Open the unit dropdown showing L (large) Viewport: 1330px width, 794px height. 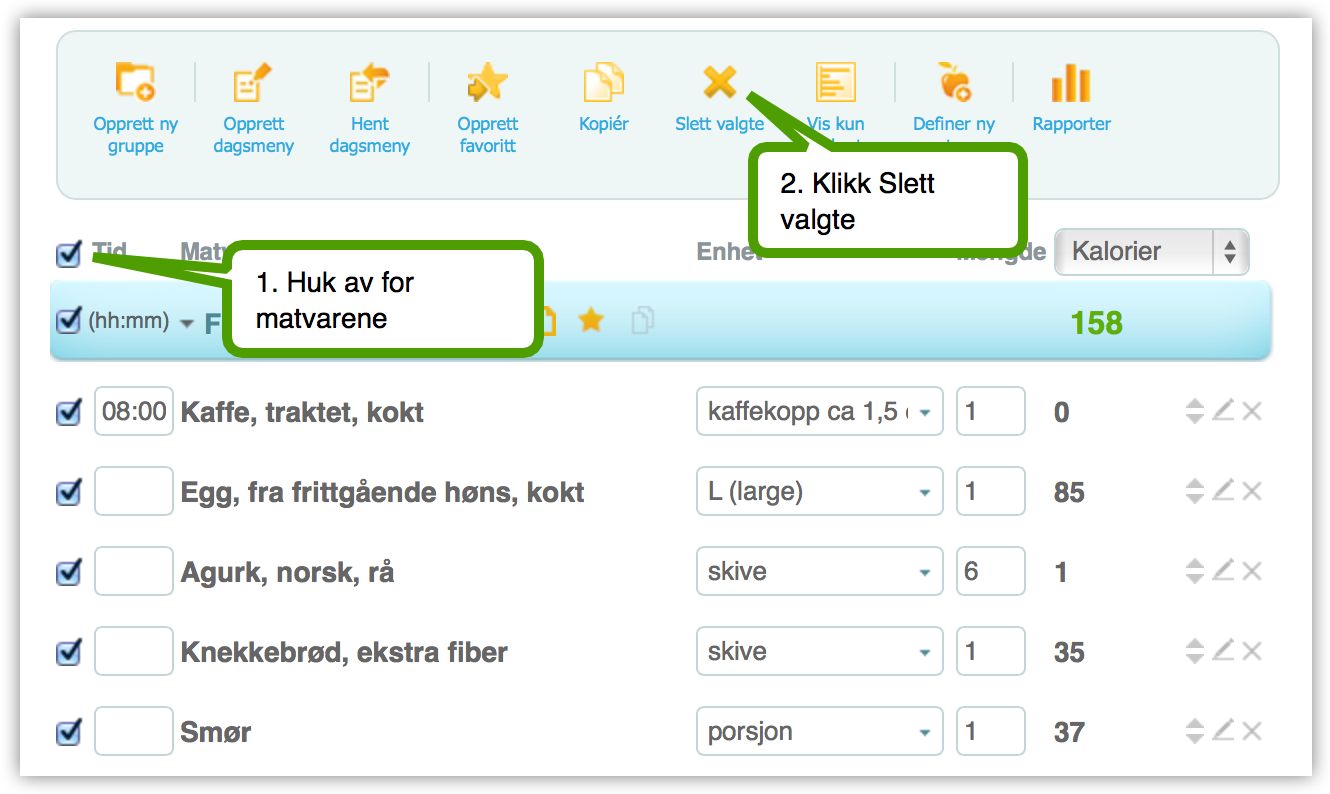coord(820,492)
